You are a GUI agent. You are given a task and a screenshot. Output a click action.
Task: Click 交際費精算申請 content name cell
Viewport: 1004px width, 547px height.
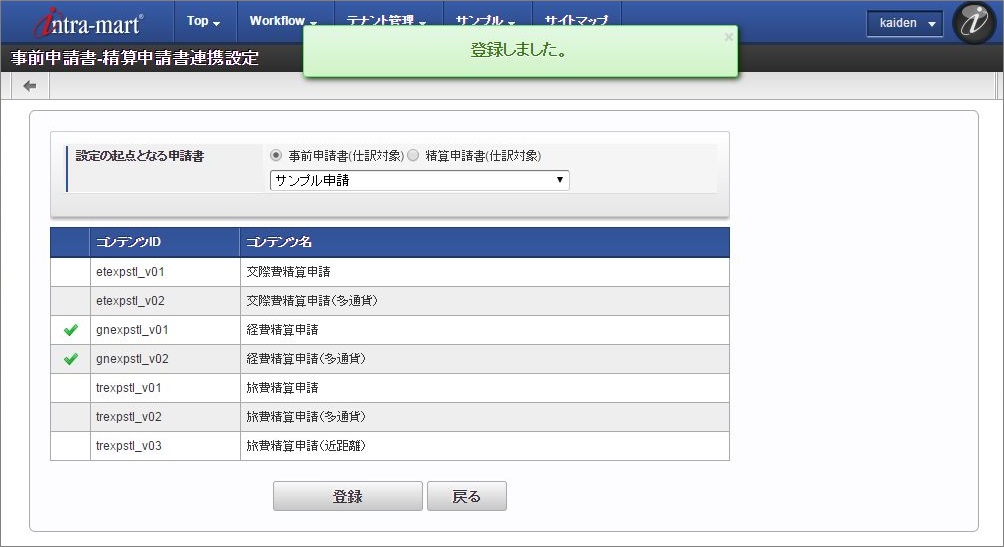click(485, 272)
